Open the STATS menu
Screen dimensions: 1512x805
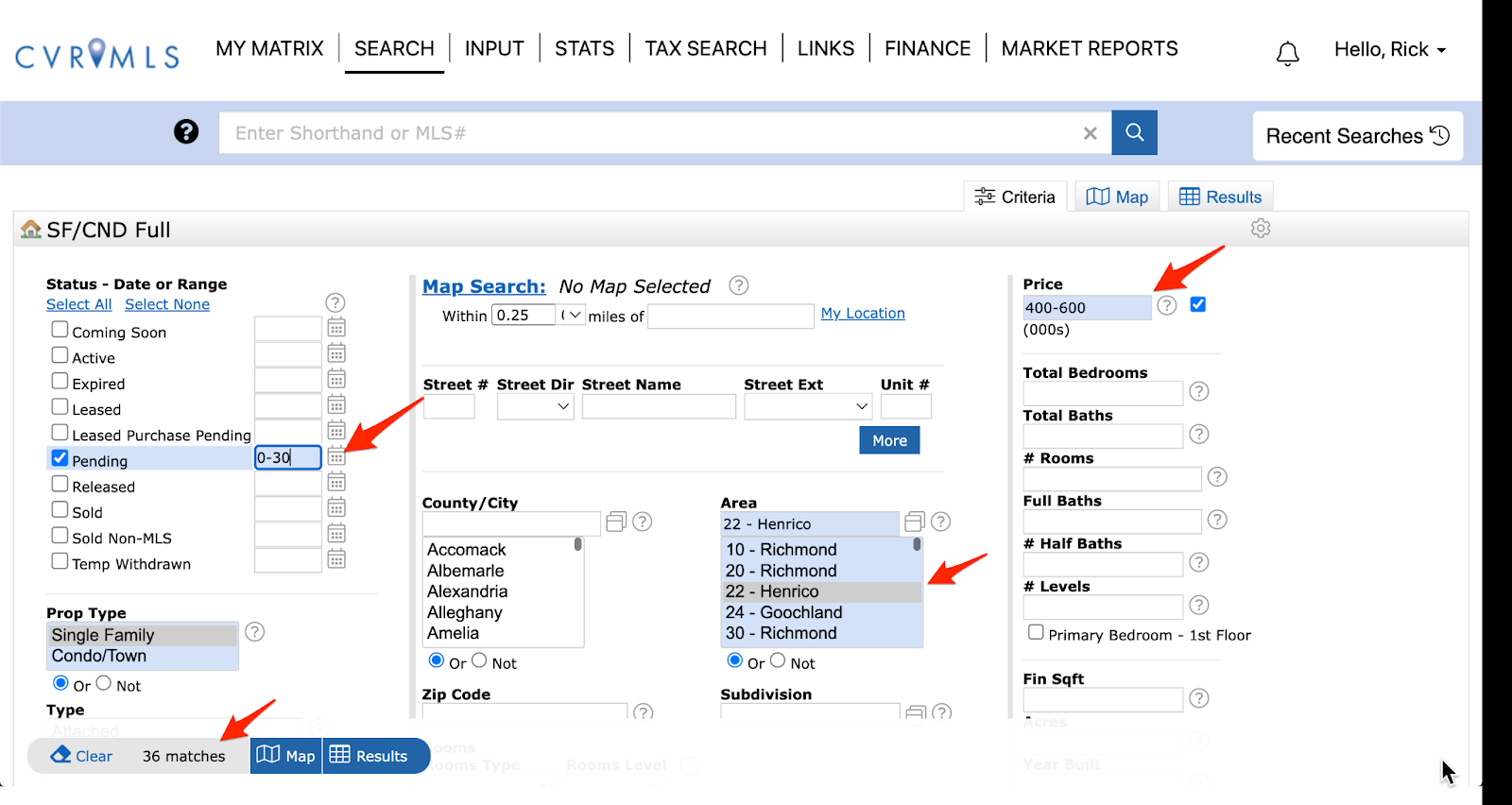(585, 48)
